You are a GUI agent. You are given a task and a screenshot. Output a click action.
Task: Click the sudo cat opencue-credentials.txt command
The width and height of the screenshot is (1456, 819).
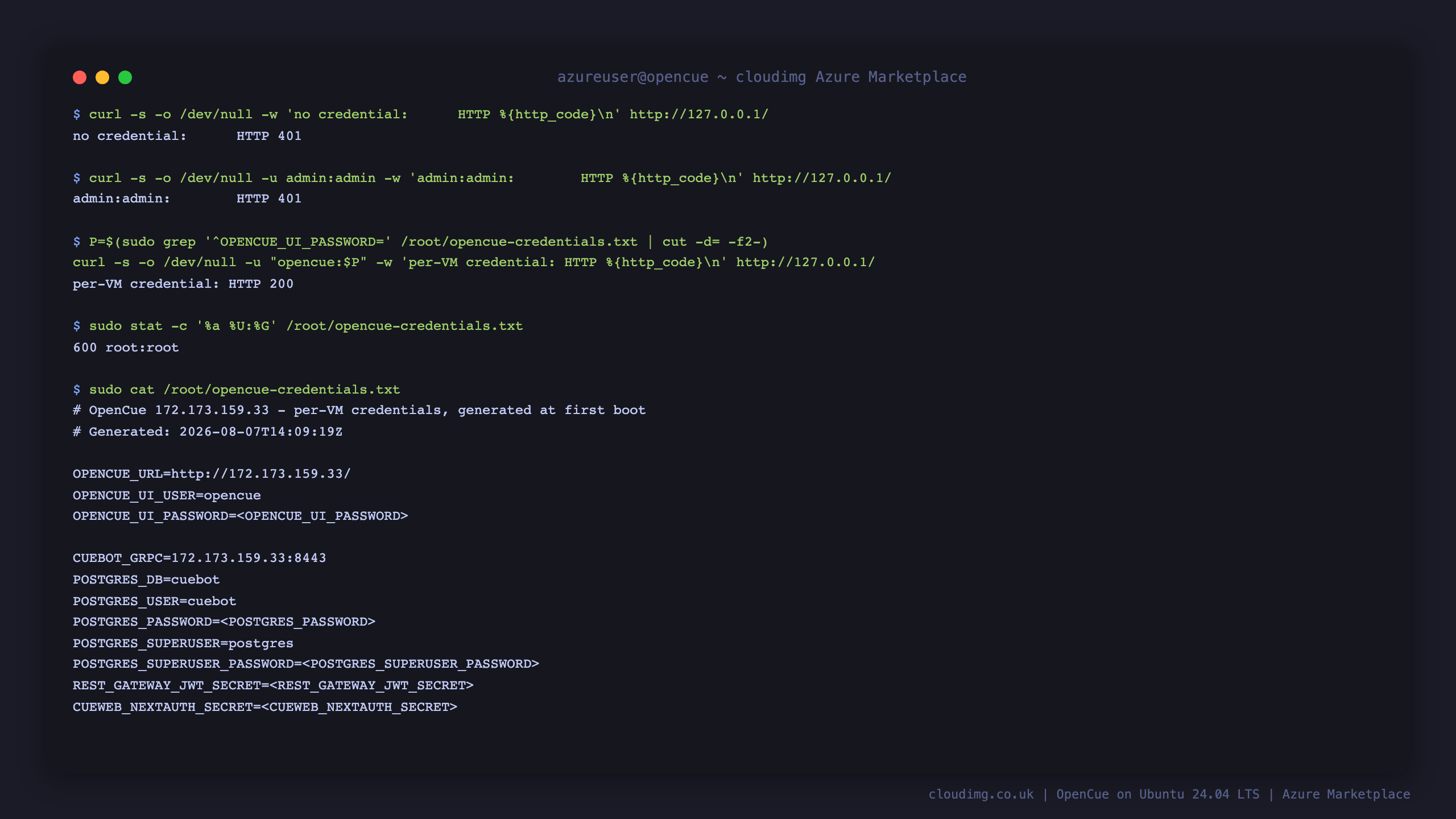point(236,390)
